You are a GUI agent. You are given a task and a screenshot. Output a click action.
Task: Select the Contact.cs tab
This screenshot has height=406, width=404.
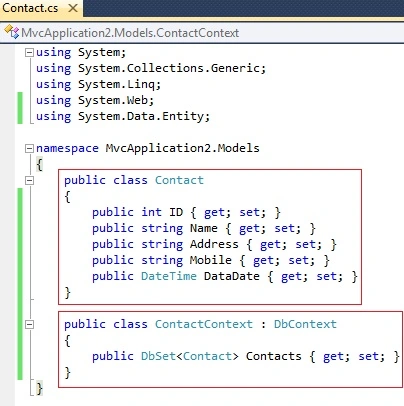coord(41,8)
